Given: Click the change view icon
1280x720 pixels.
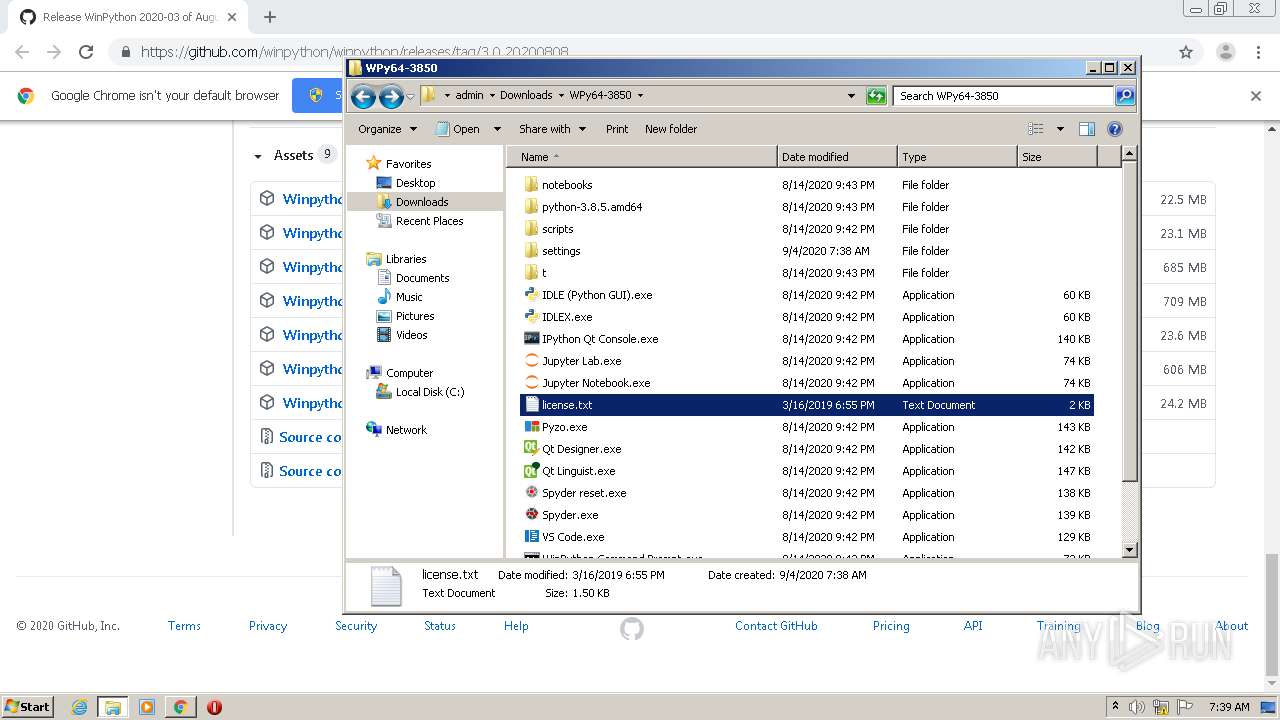Looking at the screenshot, I should point(1036,129).
